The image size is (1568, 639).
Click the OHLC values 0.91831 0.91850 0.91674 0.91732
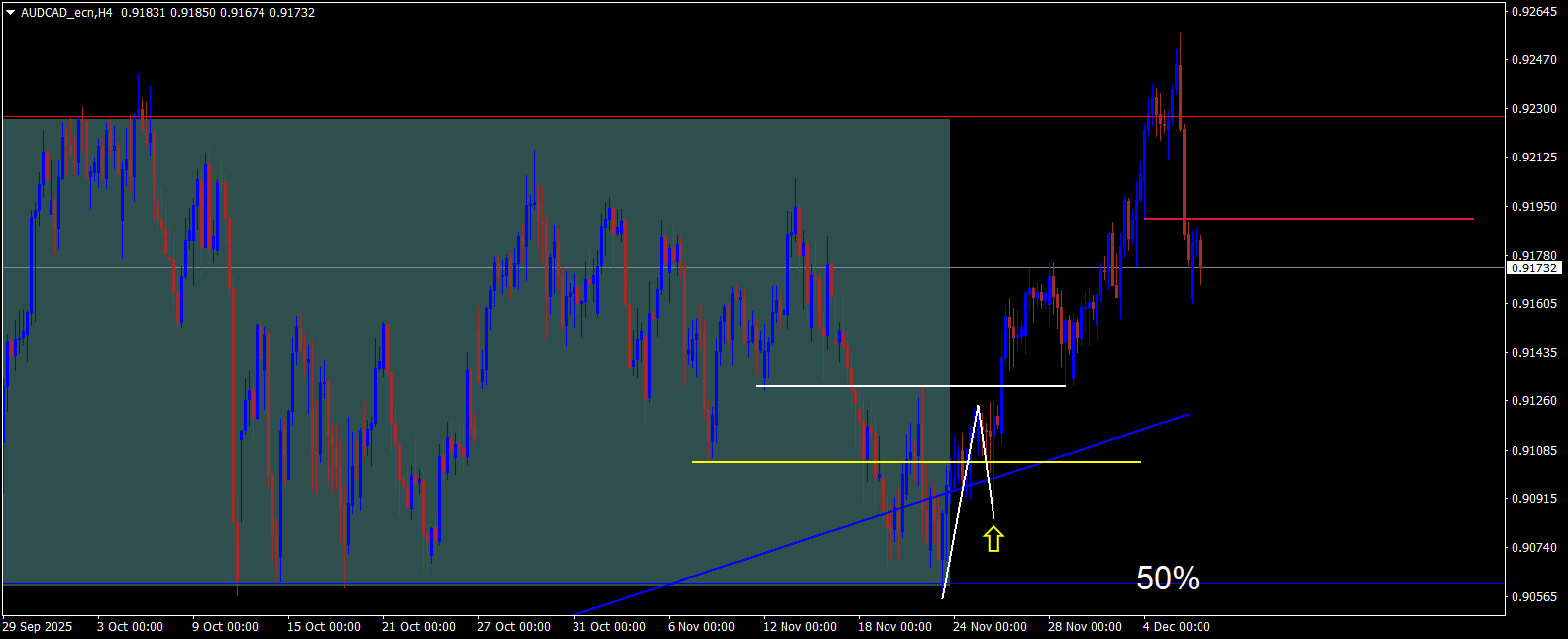tap(218, 13)
